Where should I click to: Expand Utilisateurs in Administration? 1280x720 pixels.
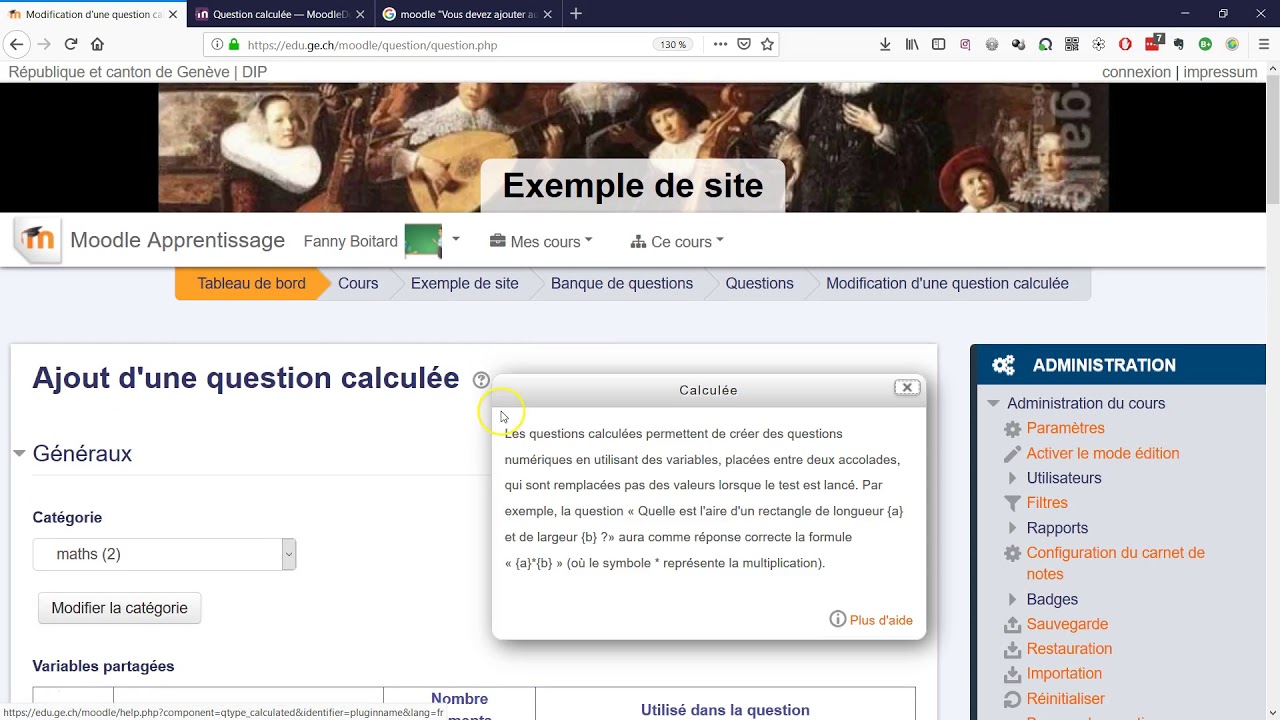pyautogui.click(x=1012, y=478)
